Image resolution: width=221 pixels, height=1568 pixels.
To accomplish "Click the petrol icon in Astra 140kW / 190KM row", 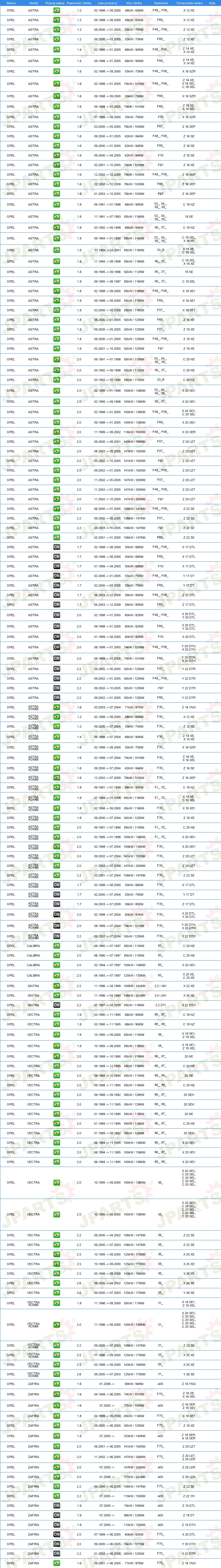I will coord(57,442).
